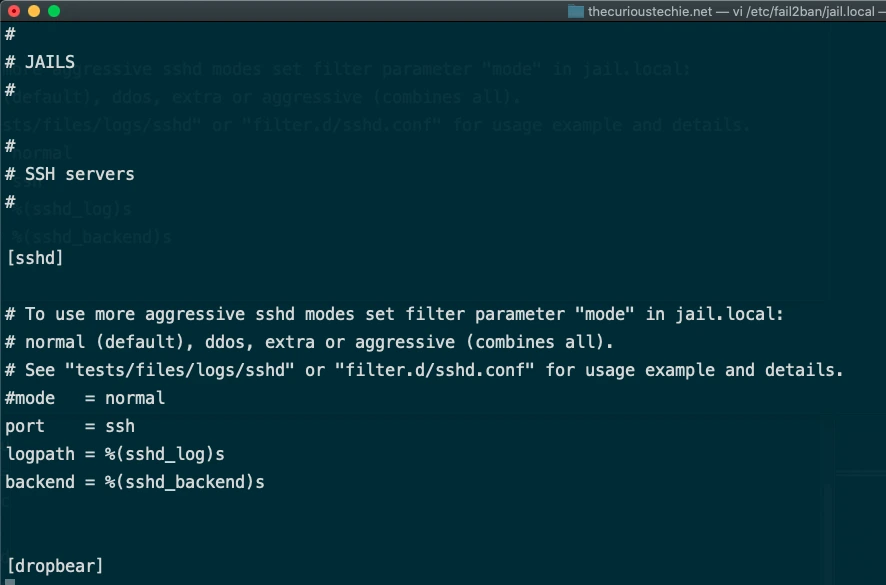Viewport: 886px width, 585px height.
Task: Place cursor on the [dropbear] section header
Action: click(55, 566)
